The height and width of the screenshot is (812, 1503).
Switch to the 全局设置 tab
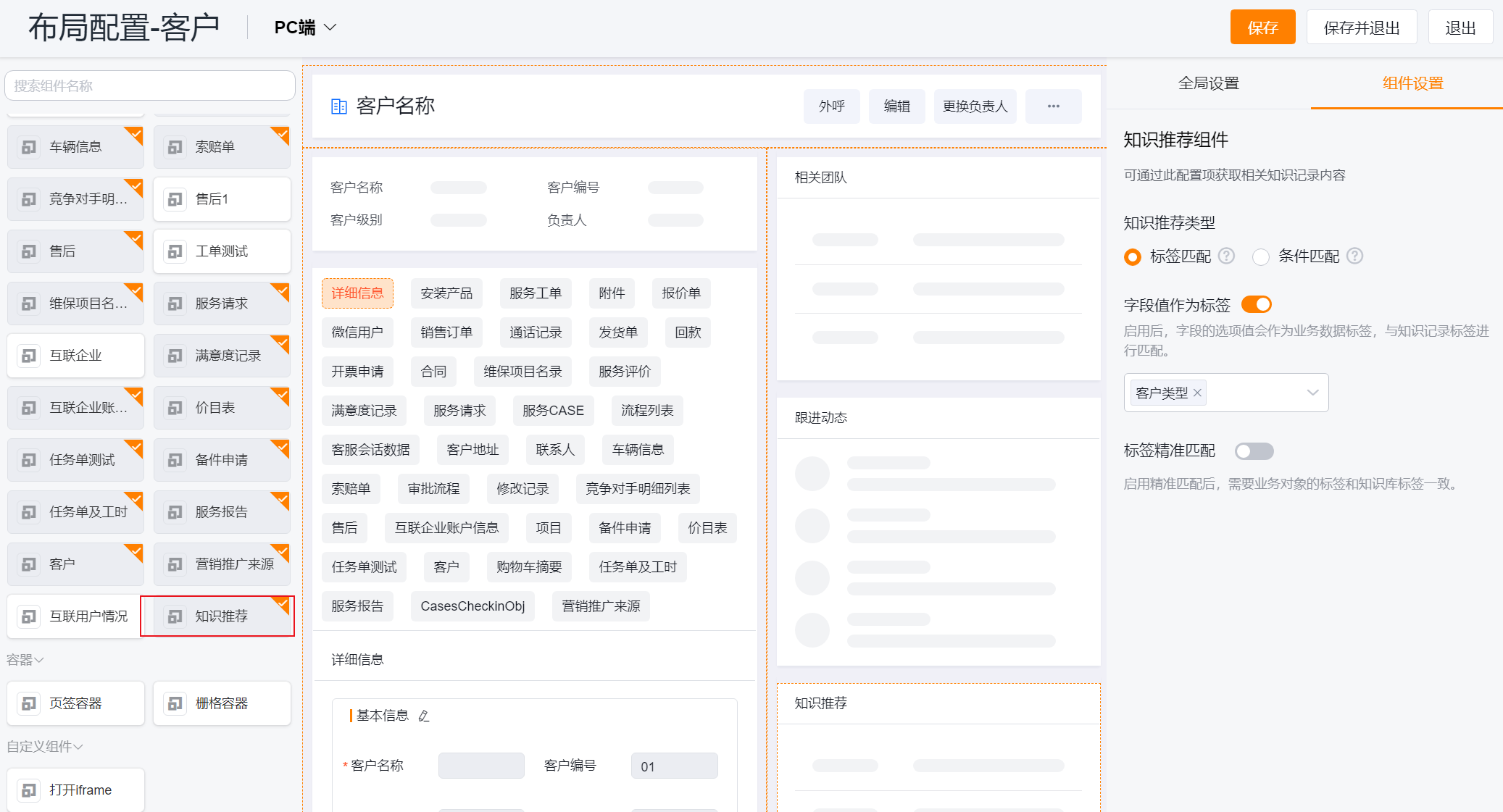(x=1208, y=83)
